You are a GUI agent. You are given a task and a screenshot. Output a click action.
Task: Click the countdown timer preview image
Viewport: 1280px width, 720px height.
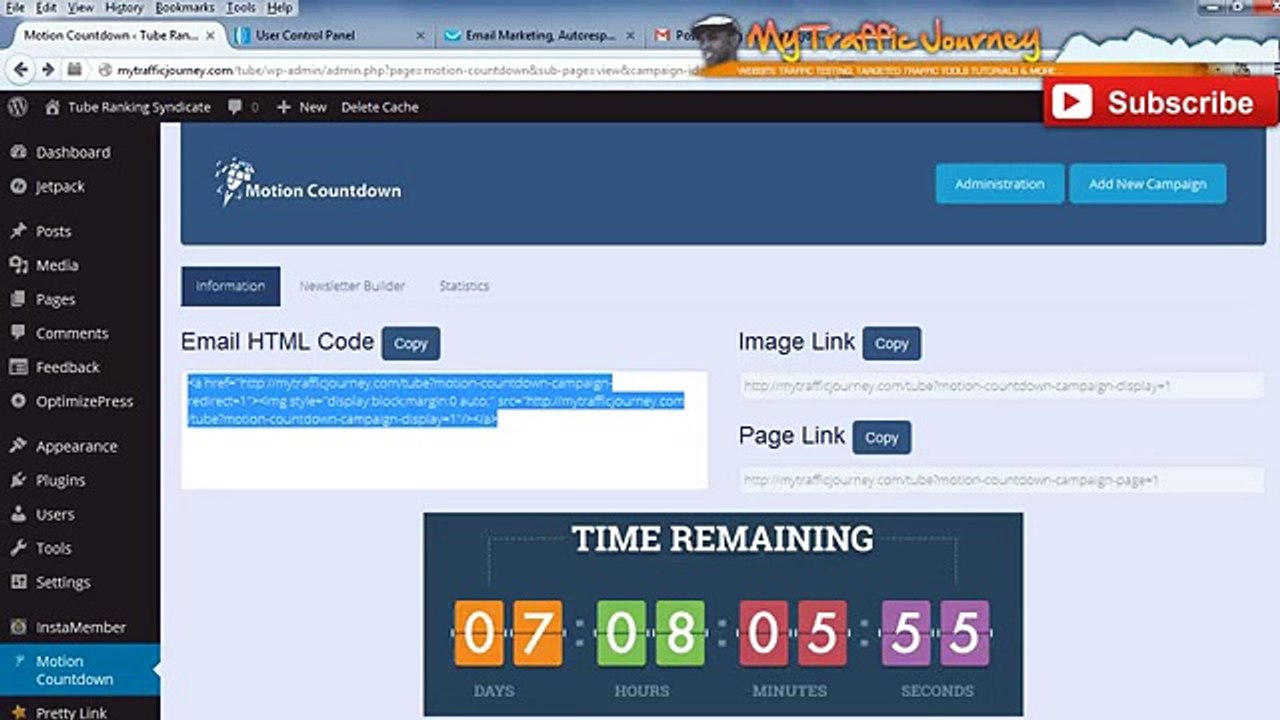[723, 614]
